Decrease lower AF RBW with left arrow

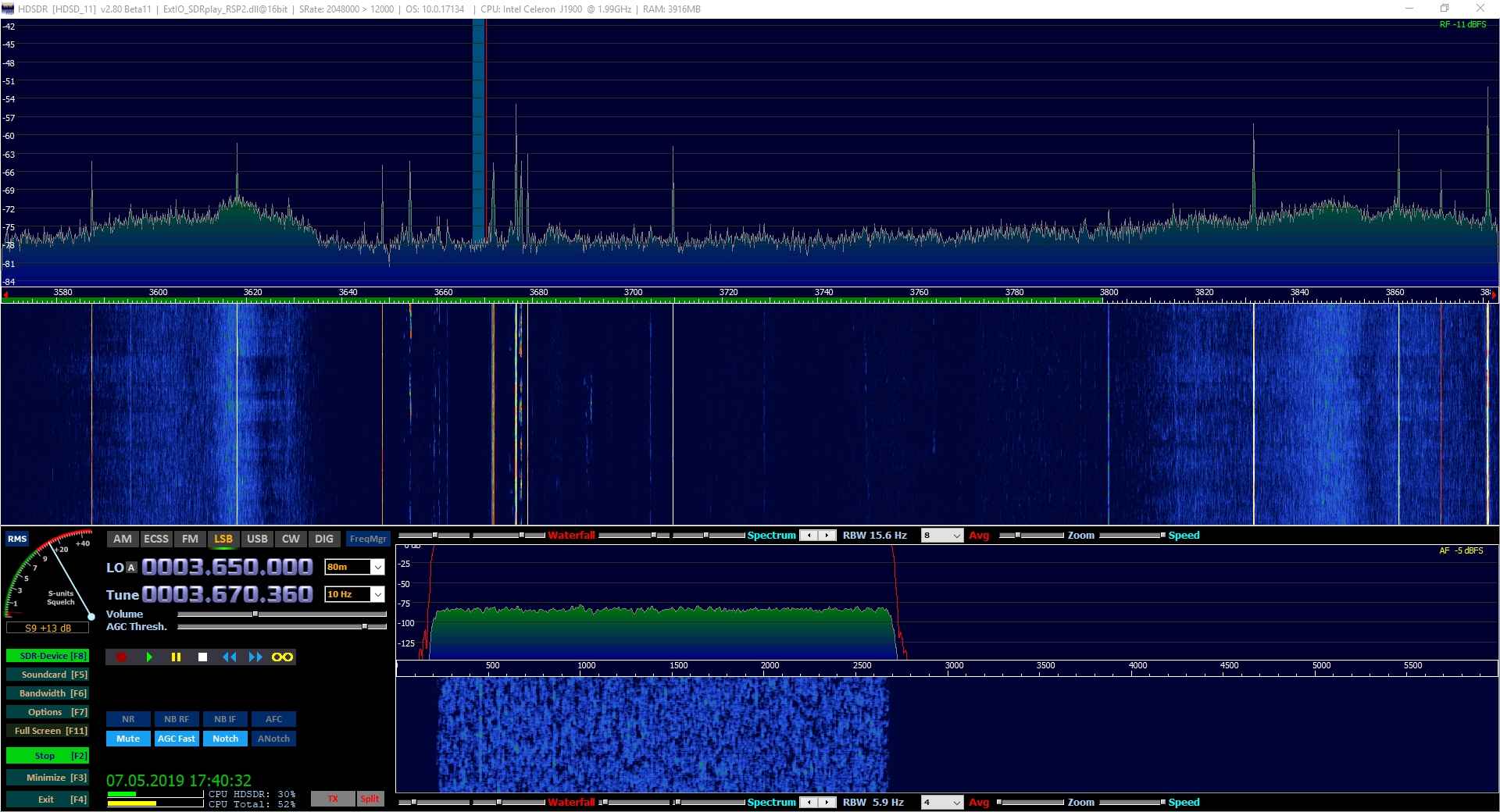tap(809, 803)
